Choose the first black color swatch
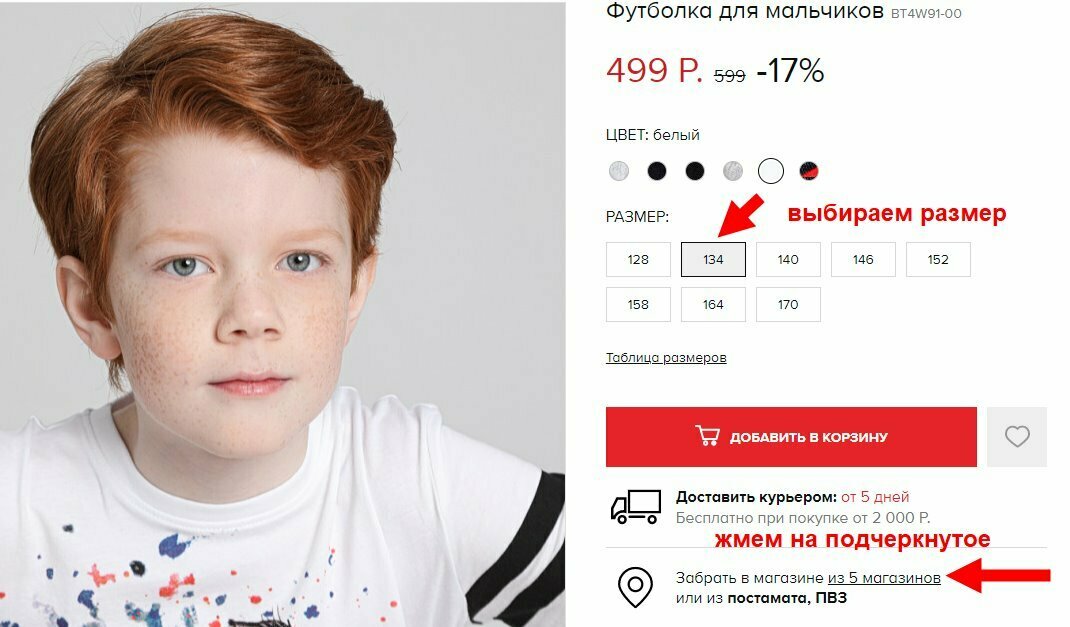1070x627 pixels. point(656,171)
